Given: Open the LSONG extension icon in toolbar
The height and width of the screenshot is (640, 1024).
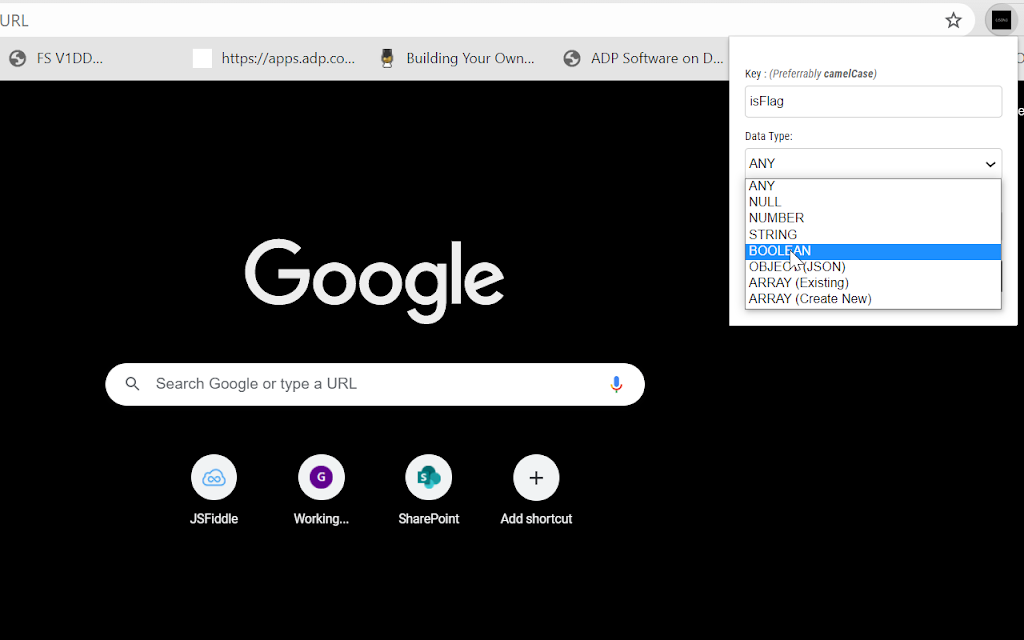Looking at the screenshot, I should (1001, 20).
